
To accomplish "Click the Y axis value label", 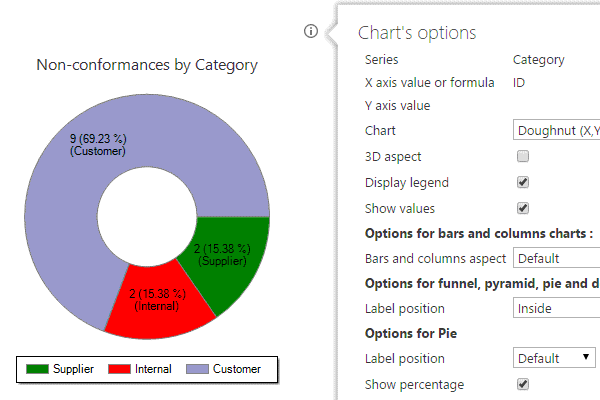I will 398,106.
